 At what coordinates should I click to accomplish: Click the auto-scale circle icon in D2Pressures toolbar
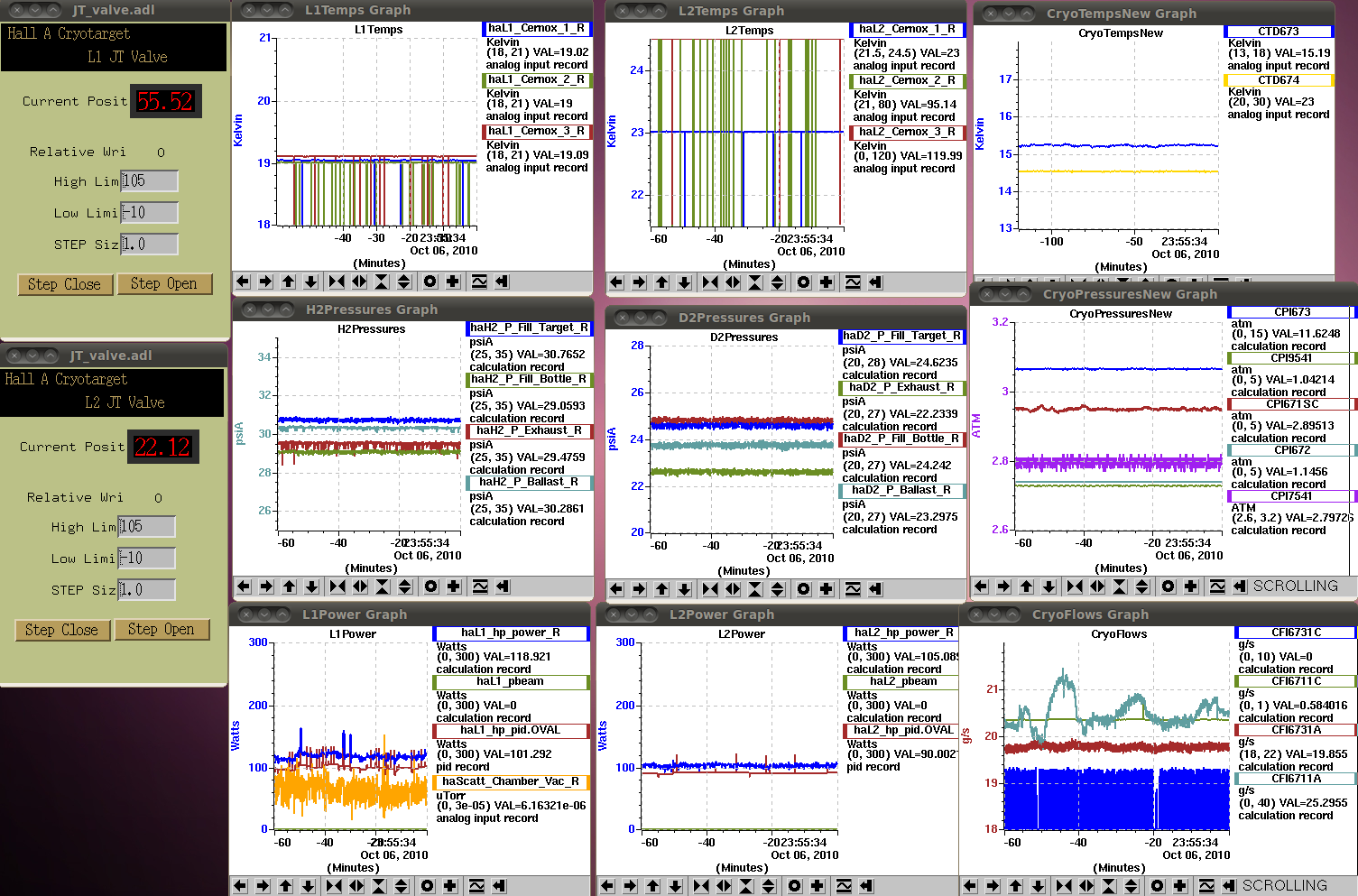(804, 589)
